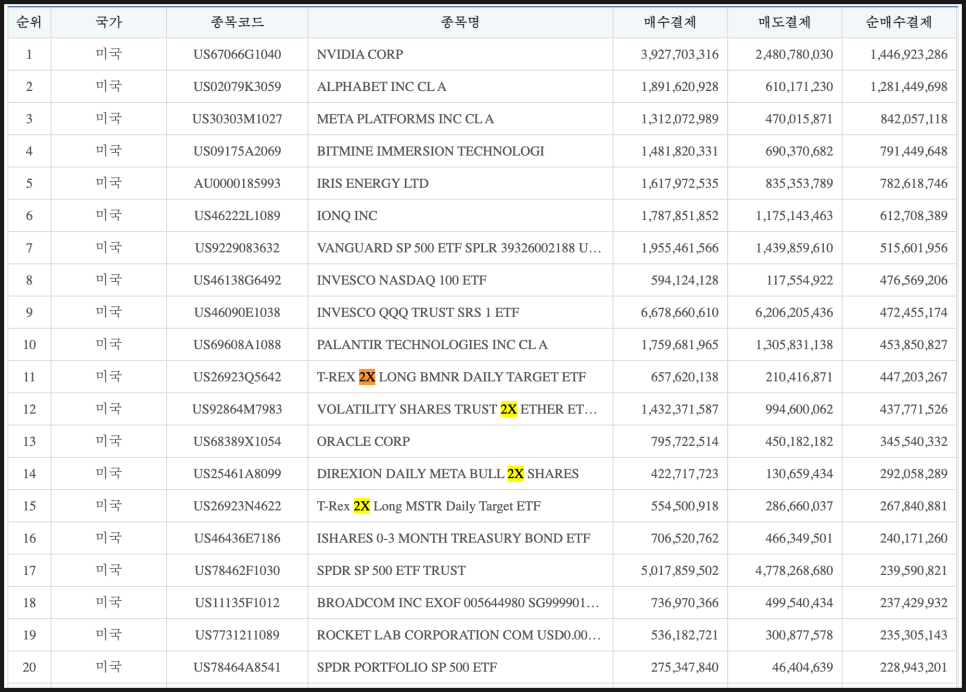
Task: Click the 종목명 column header
Action: tap(460, 22)
